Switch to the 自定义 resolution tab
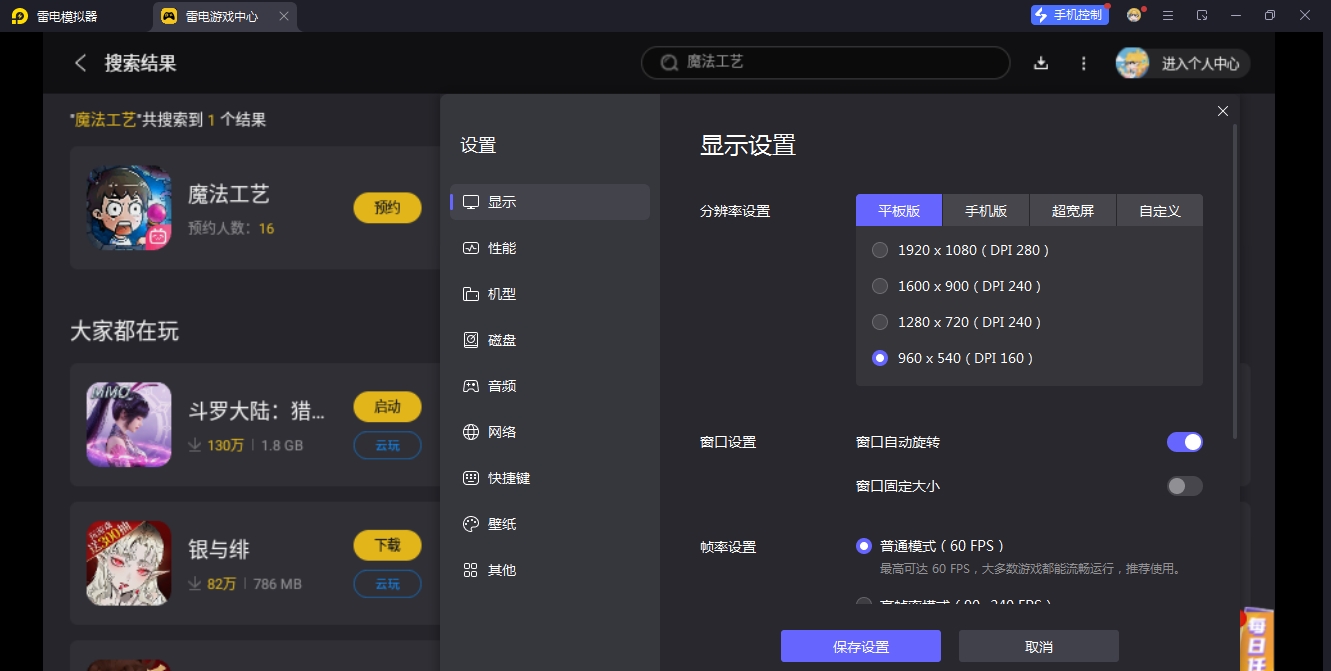Viewport: 1331px width, 671px height. pos(1160,211)
